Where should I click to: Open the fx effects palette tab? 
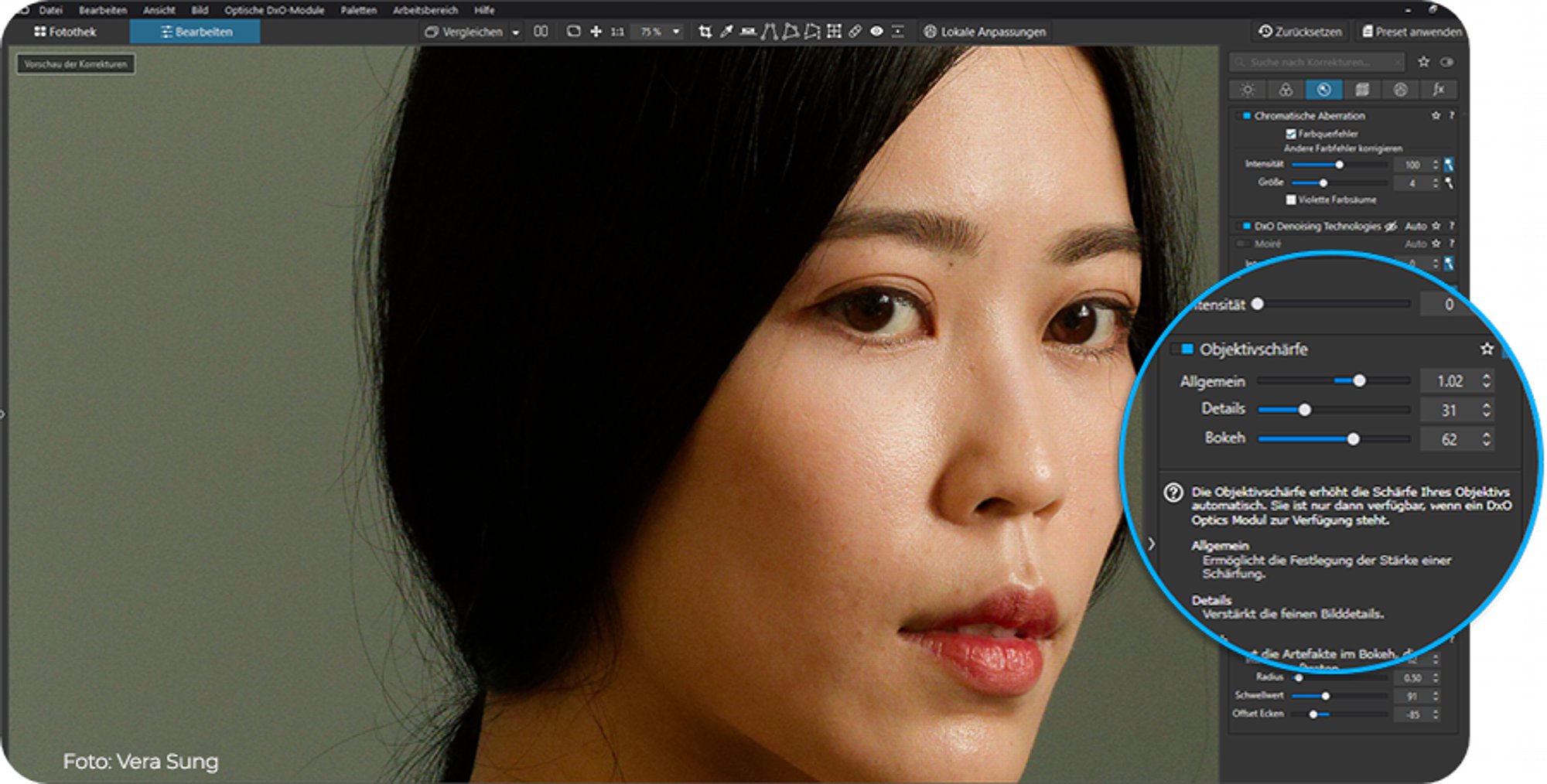pos(1439,90)
